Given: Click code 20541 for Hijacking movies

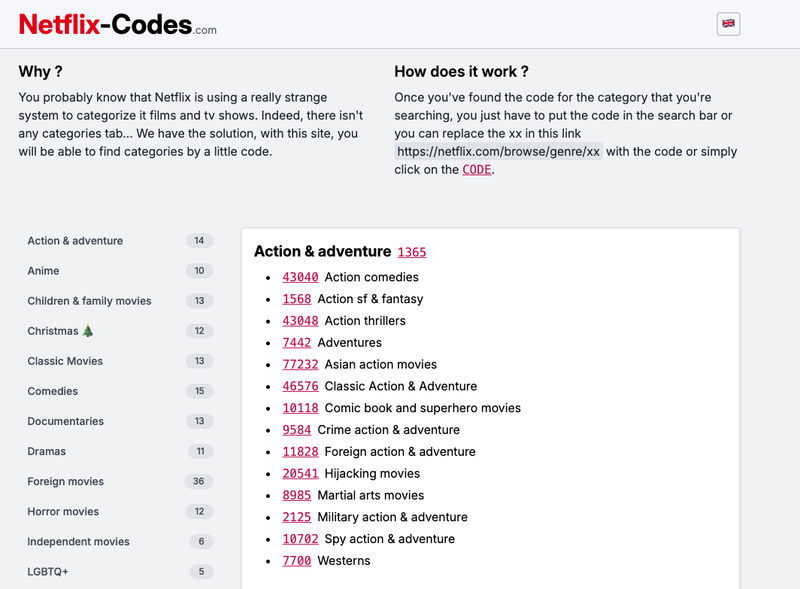Looking at the screenshot, I should (x=301, y=473).
